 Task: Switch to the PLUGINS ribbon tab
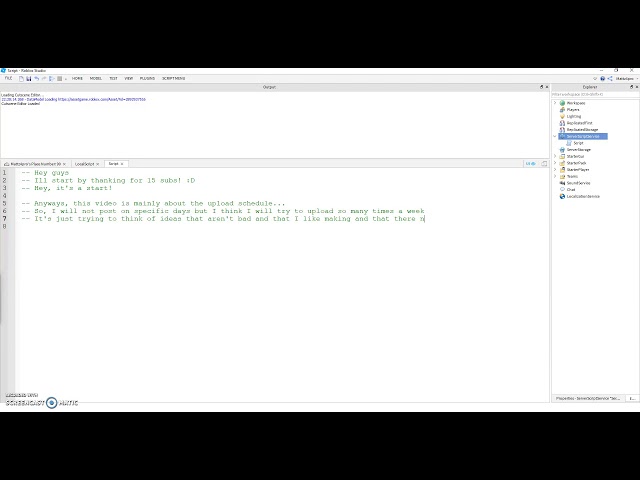click(x=147, y=78)
